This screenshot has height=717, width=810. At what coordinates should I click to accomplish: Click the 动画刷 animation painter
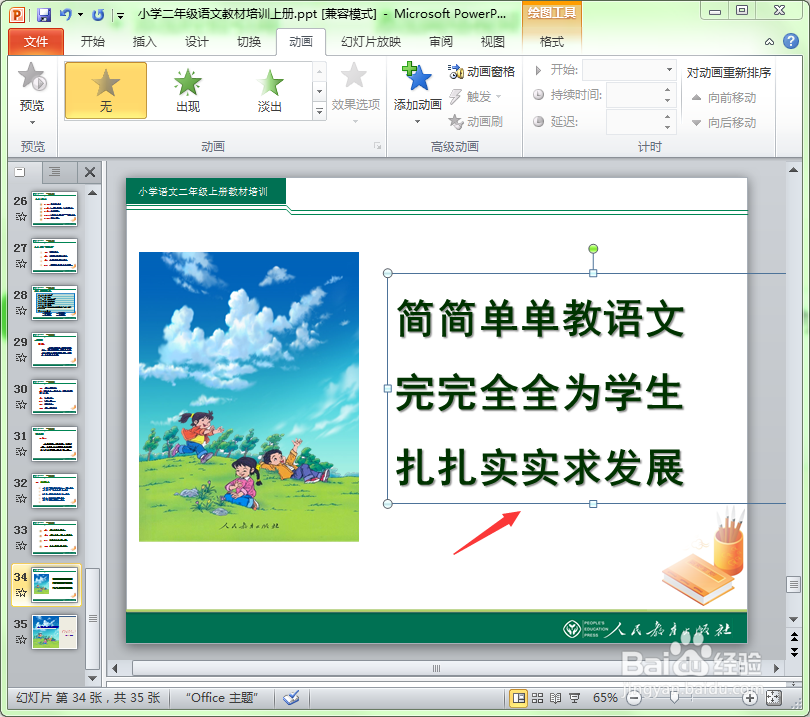(x=475, y=122)
